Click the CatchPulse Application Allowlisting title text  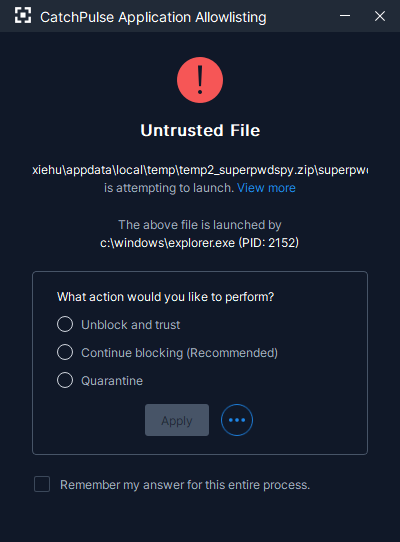(x=153, y=17)
